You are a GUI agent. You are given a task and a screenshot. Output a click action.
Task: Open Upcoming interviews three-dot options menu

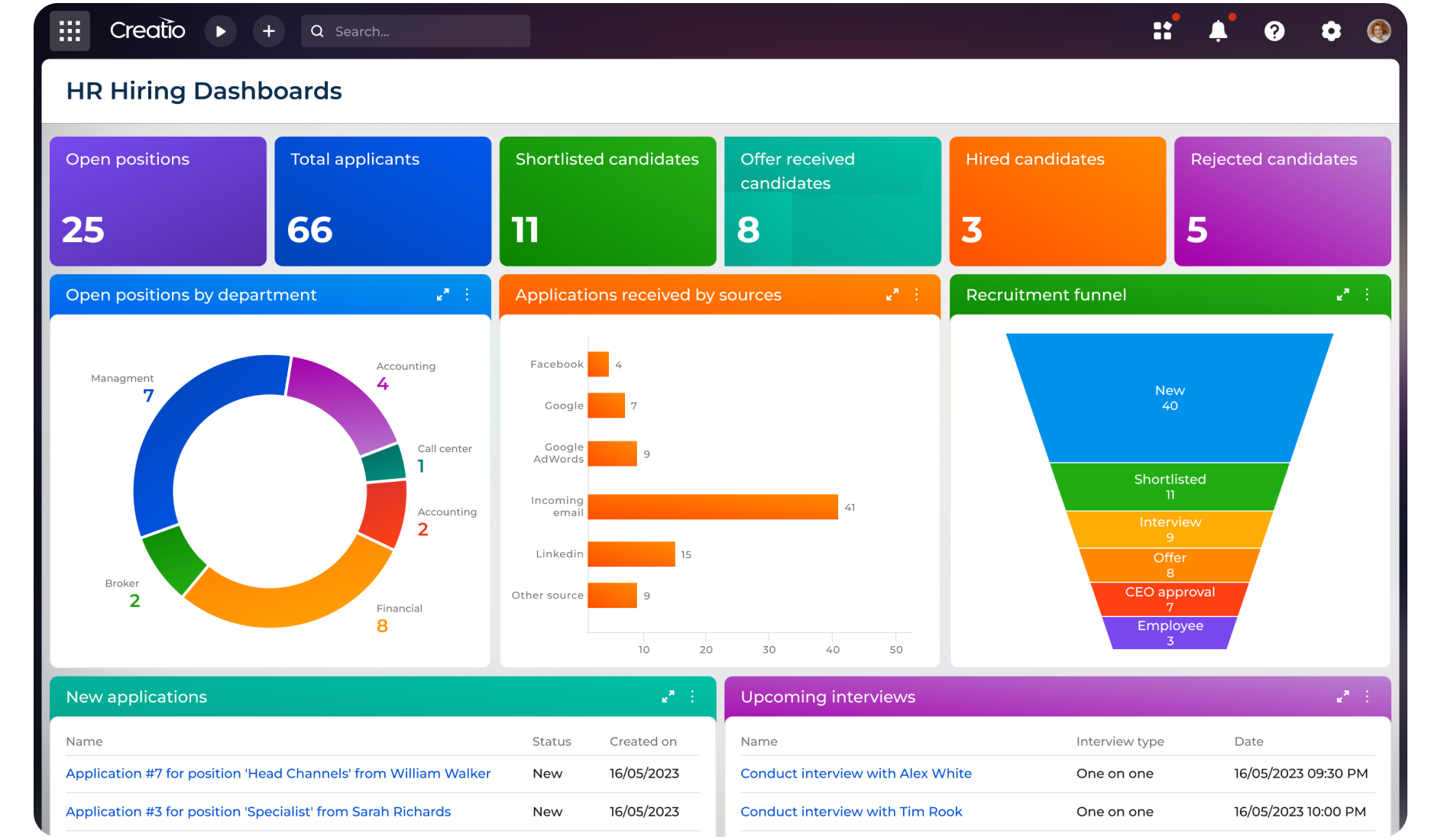click(1367, 696)
